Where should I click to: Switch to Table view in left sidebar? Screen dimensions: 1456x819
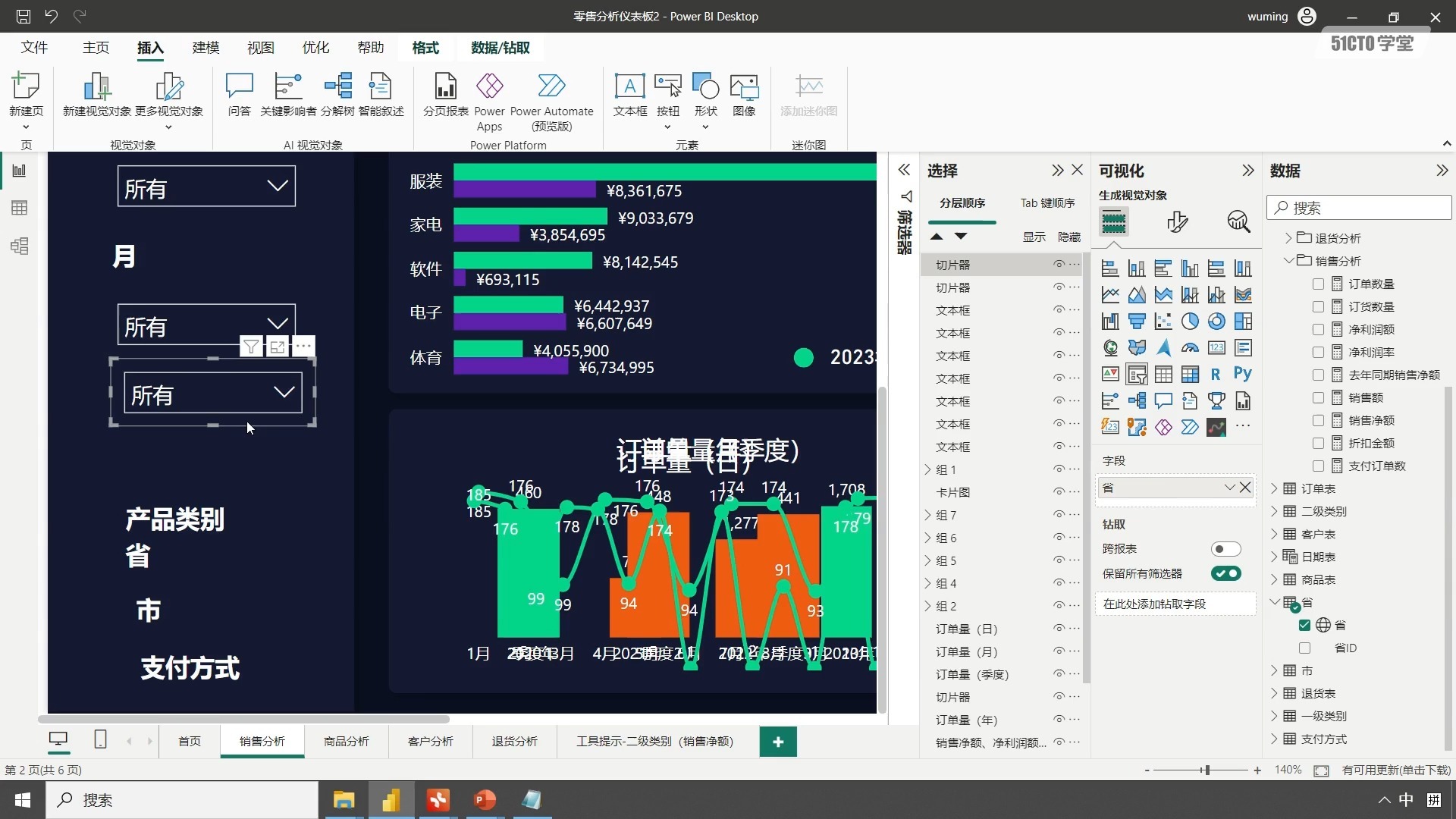(x=19, y=208)
